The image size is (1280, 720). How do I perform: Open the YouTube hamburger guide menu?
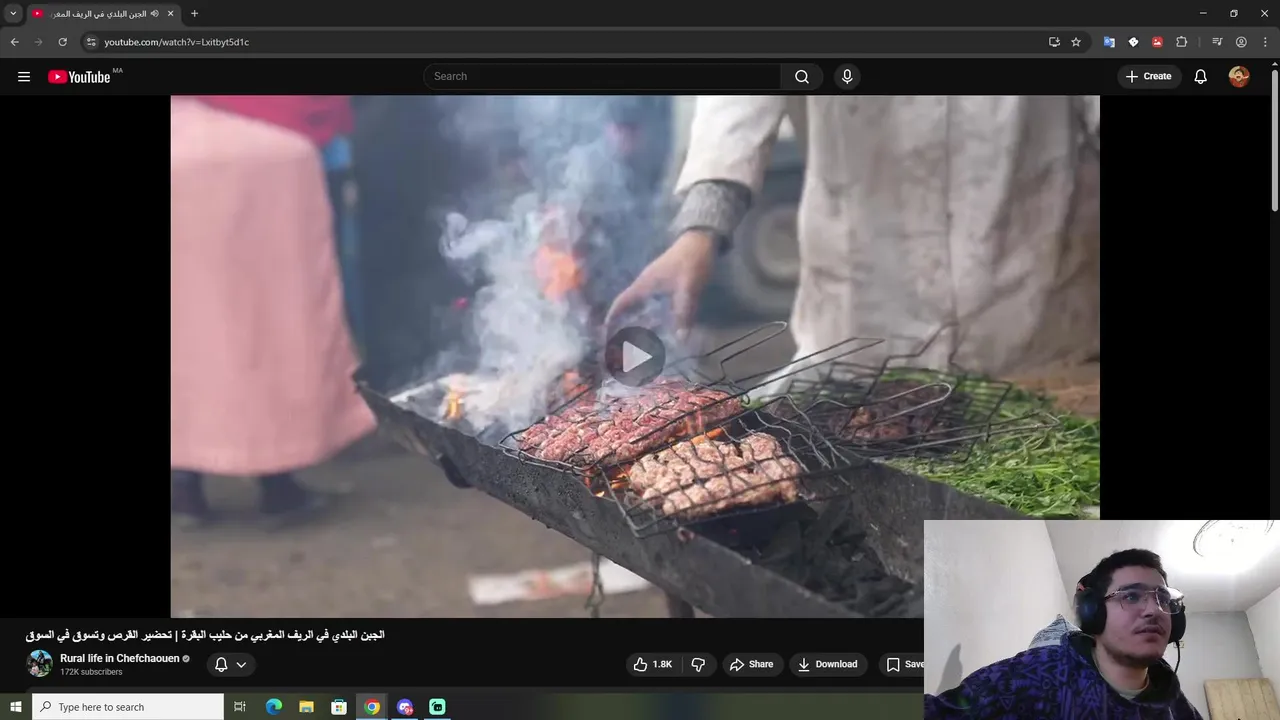pyautogui.click(x=24, y=77)
